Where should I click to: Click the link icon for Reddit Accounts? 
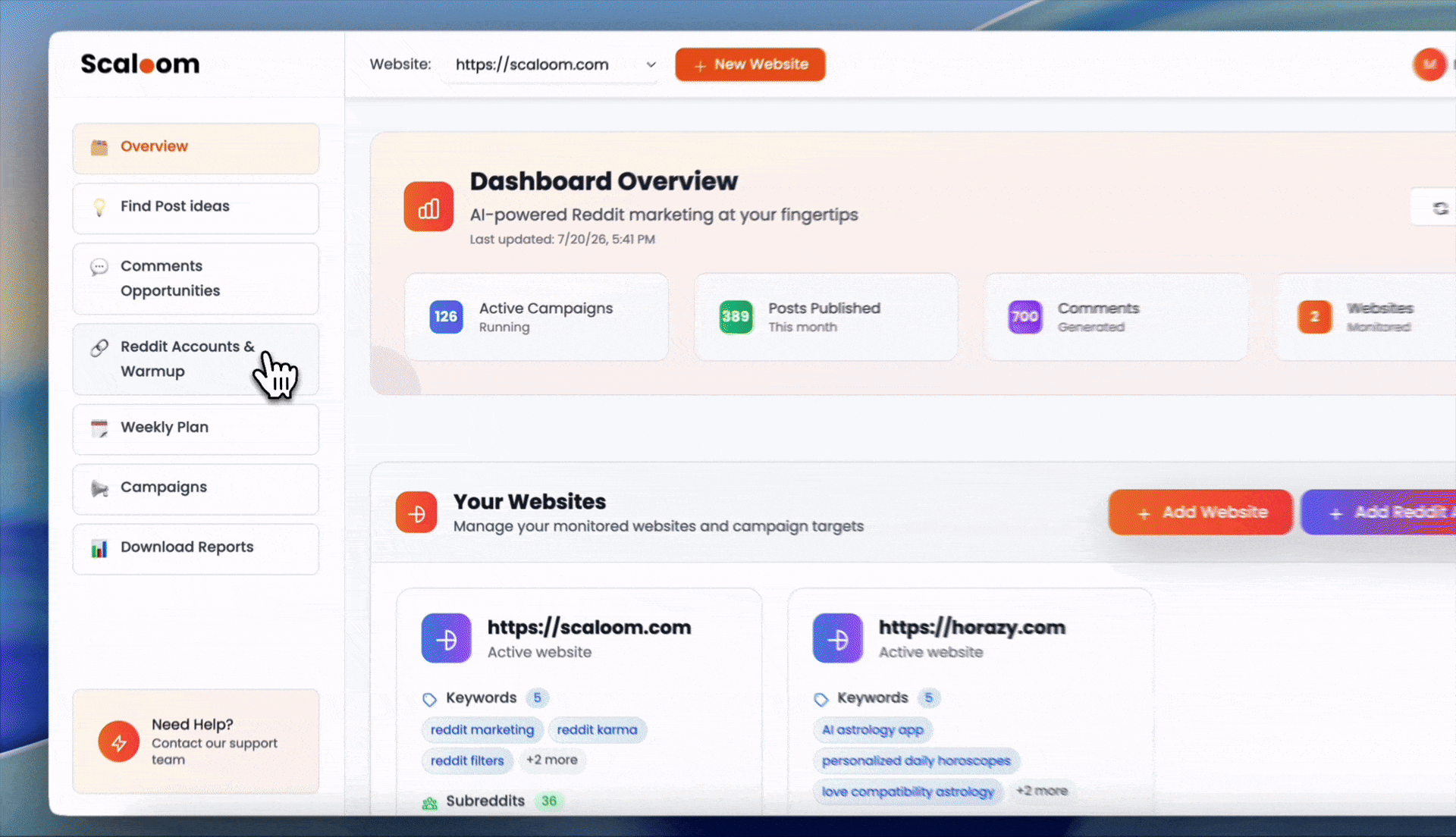coord(99,347)
